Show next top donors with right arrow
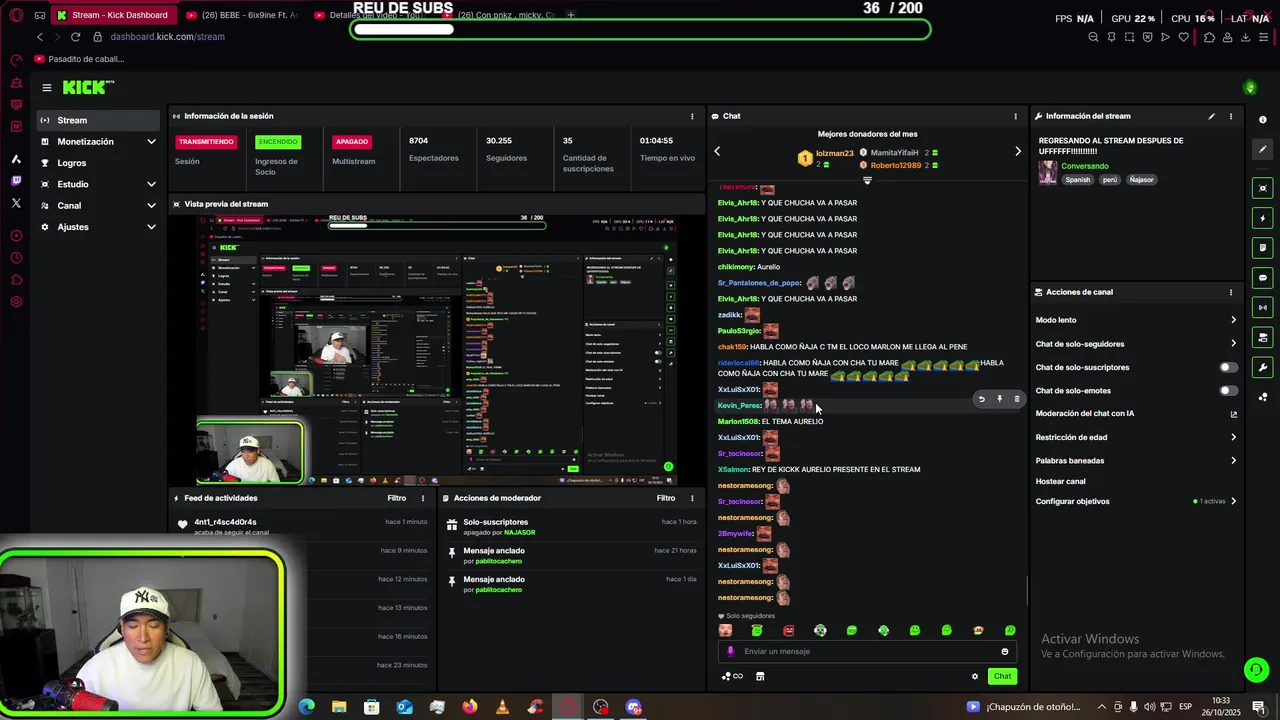1280x720 pixels. [1018, 151]
